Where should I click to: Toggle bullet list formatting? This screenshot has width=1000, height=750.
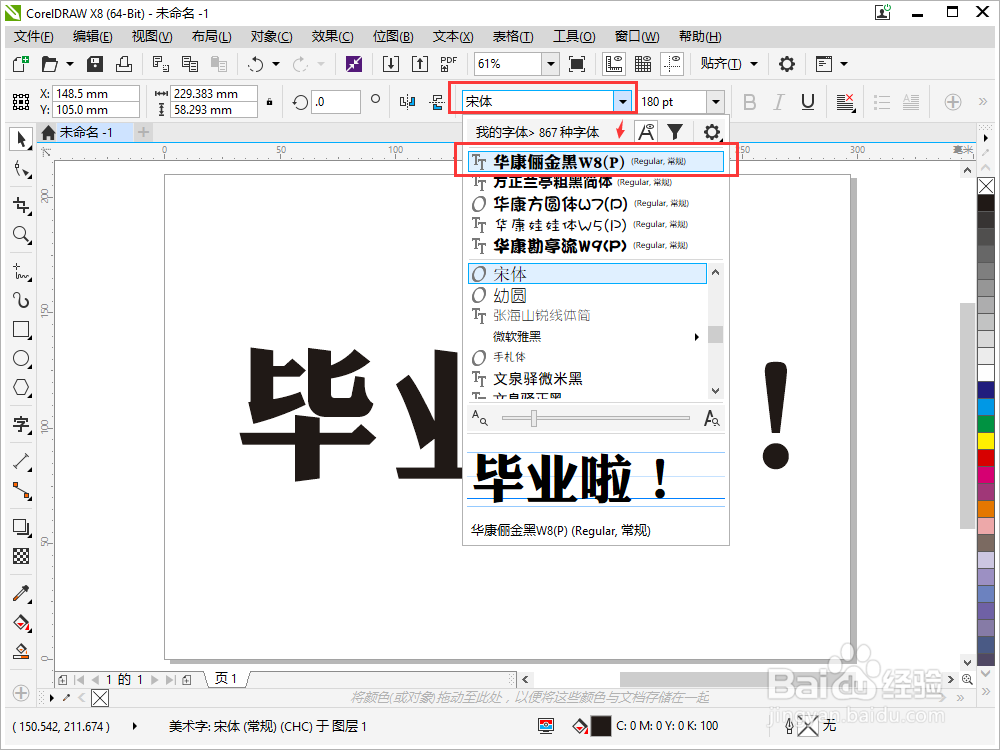click(882, 102)
